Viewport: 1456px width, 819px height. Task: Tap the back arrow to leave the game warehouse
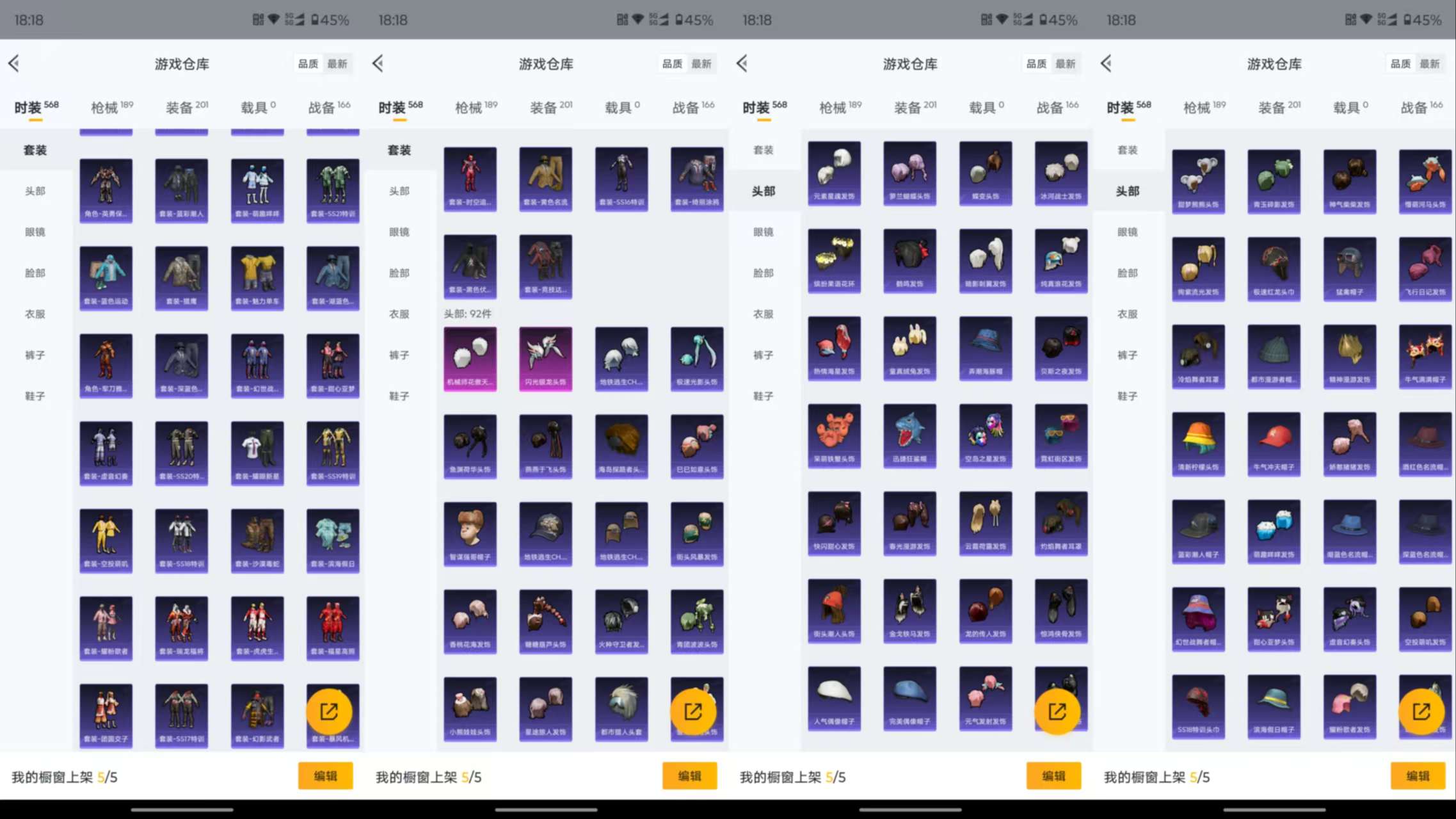point(14,63)
